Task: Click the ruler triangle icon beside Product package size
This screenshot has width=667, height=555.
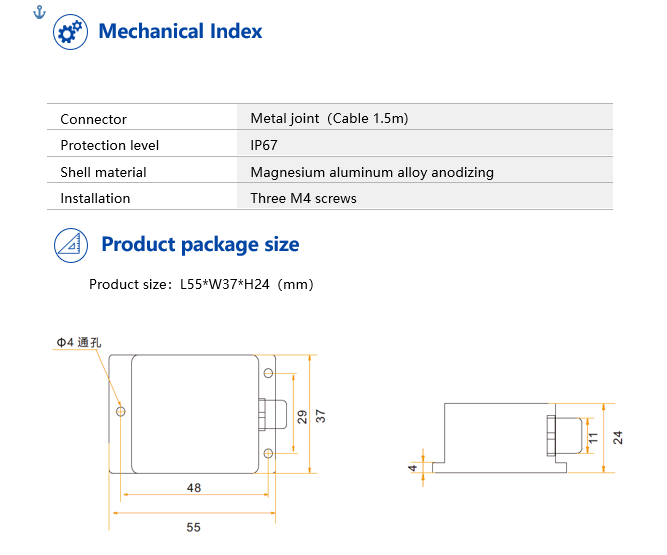Action: click(70, 244)
